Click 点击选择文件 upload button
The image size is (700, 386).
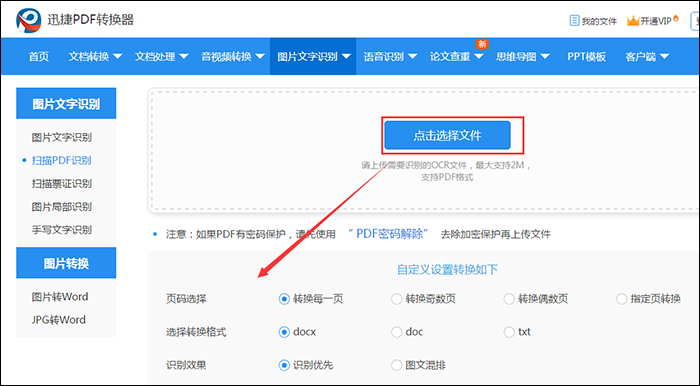[447, 135]
